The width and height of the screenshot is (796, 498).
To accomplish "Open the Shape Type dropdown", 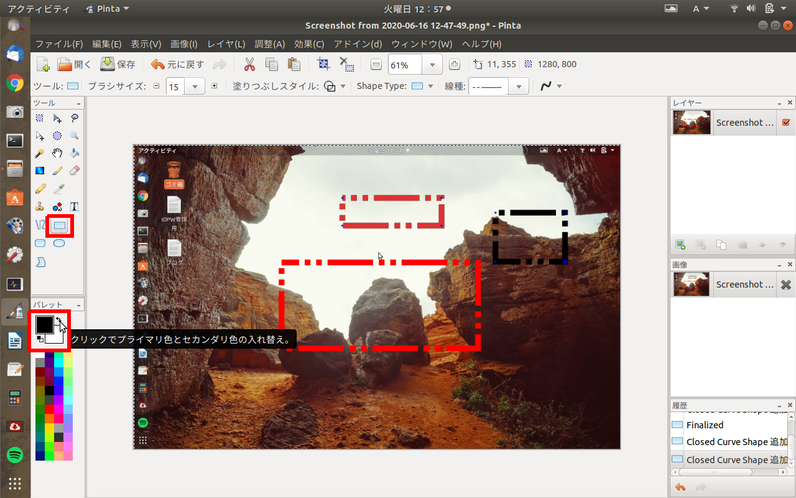I will click(x=430, y=86).
